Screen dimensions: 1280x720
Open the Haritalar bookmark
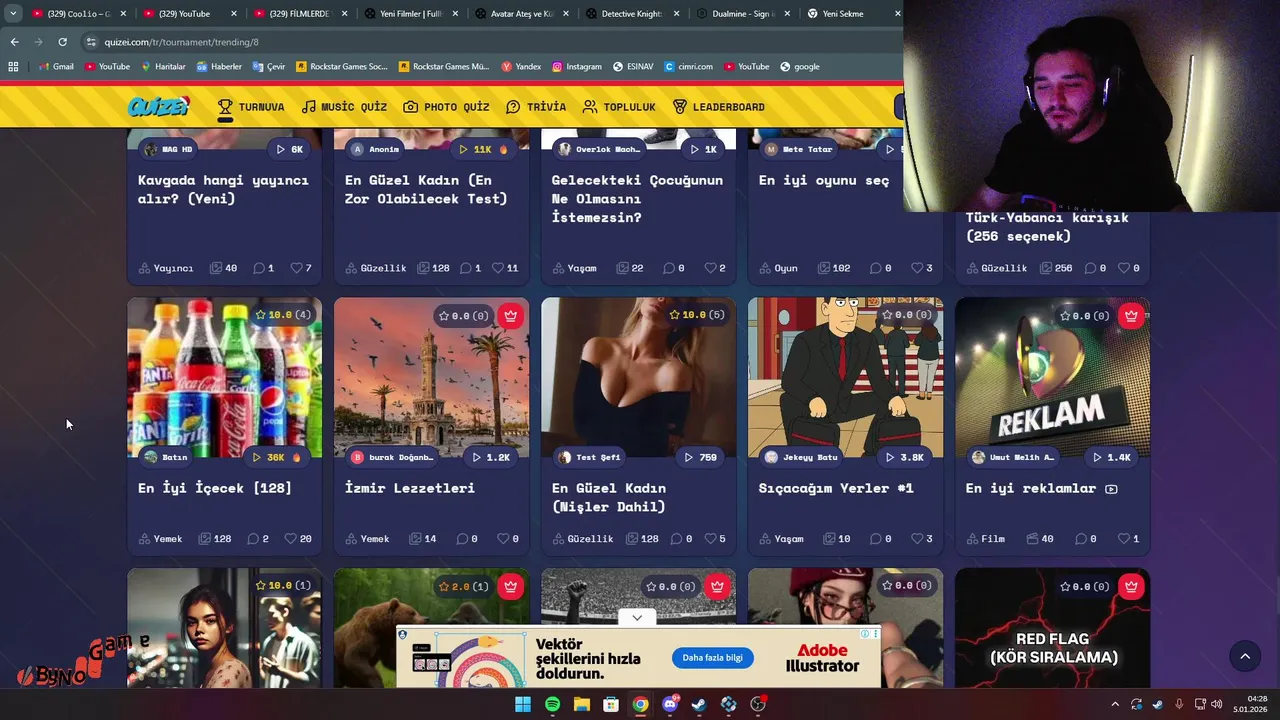coord(163,67)
